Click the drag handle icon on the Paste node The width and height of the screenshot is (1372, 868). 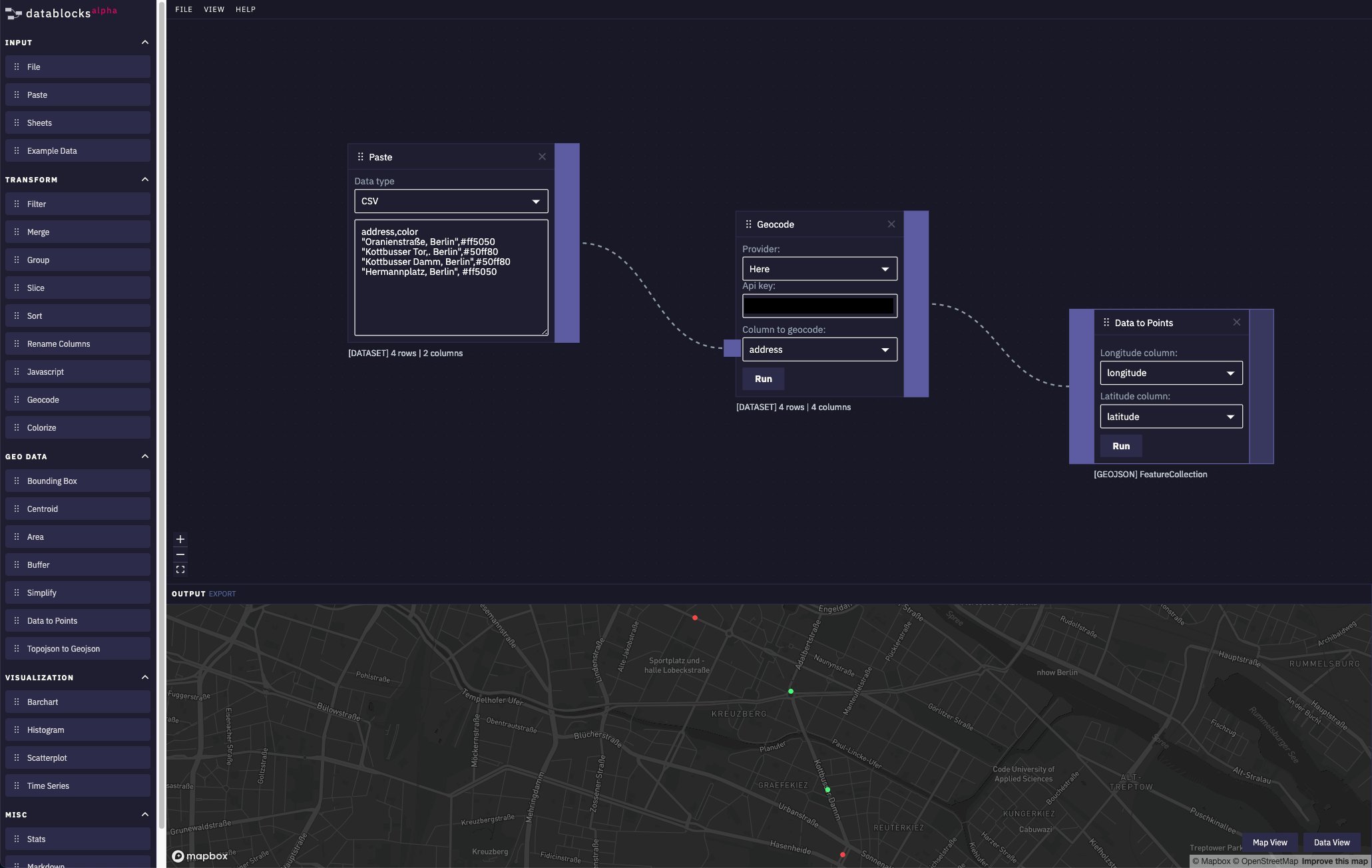[360, 156]
